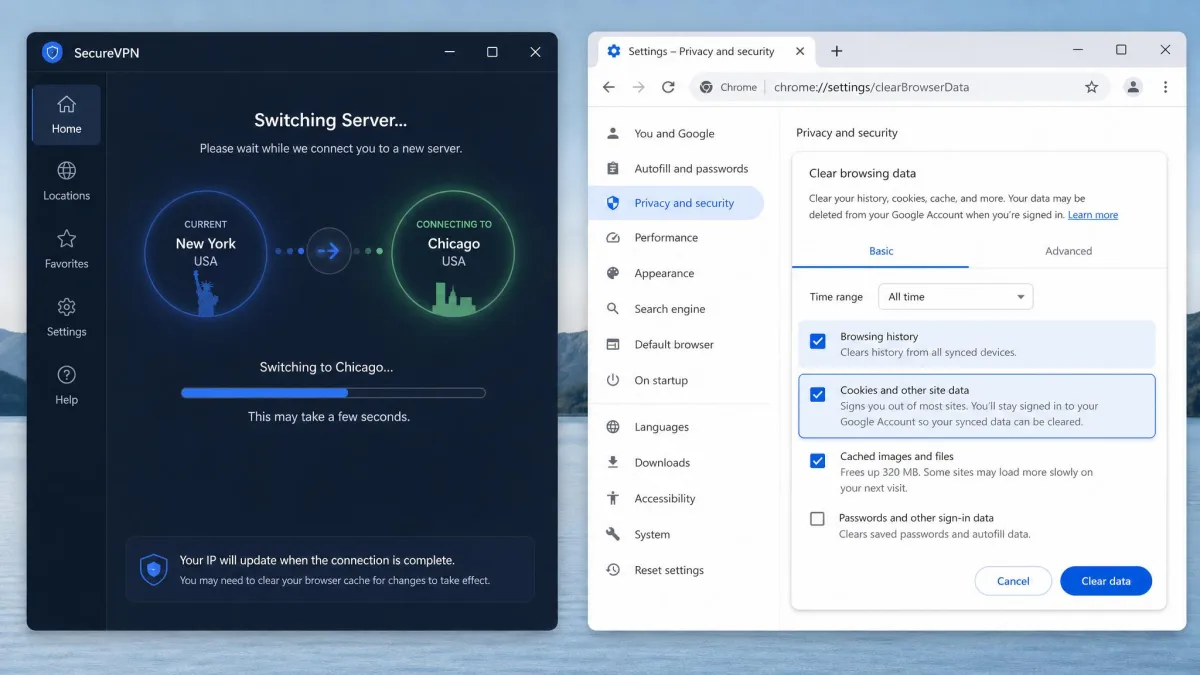Open the Chrome profile avatar
Screen dimensions: 1200x675
pyautogui.click(x=1133, y=87)
